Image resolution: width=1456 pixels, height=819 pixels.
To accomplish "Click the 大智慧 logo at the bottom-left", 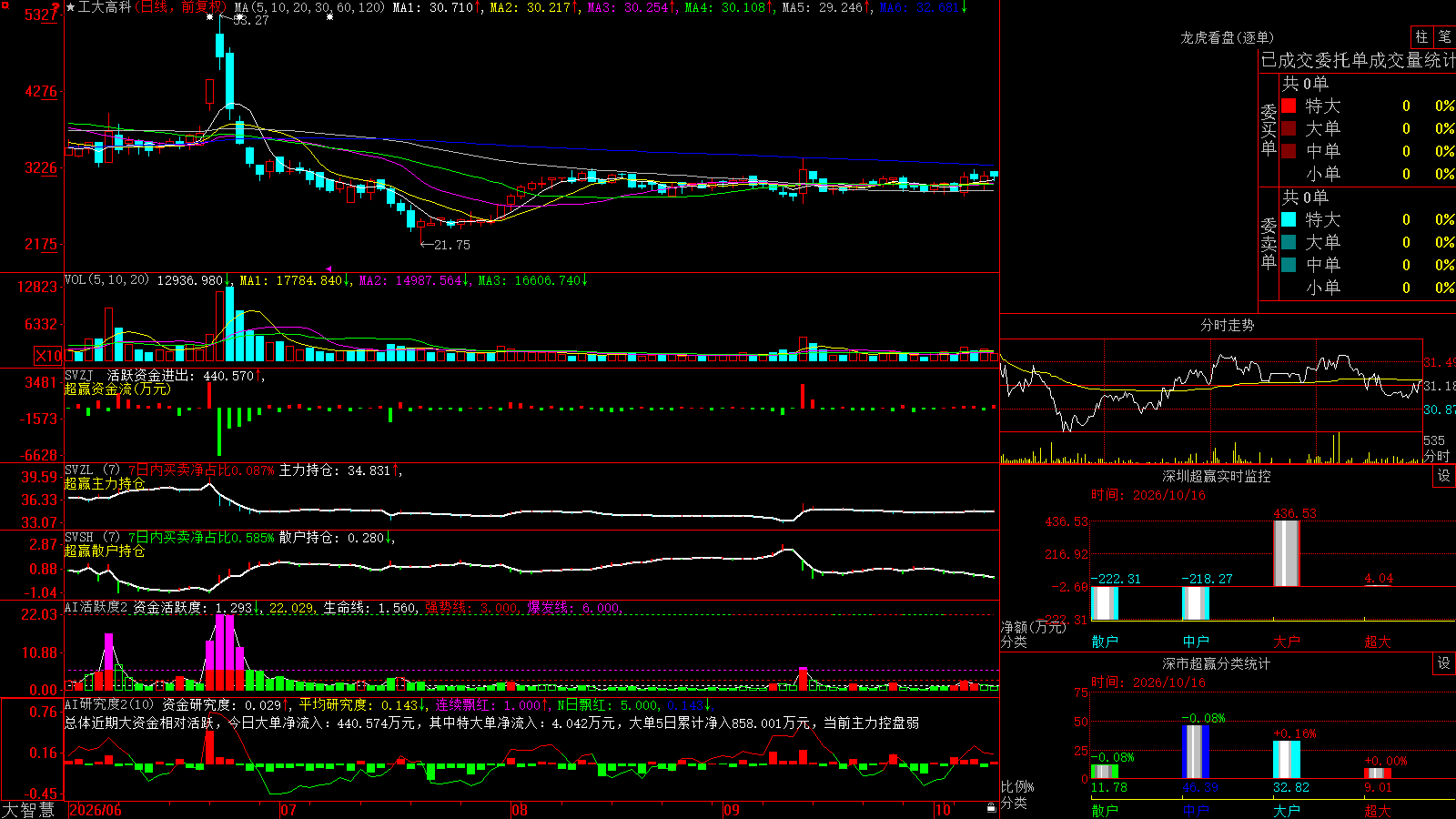I will pos(28,810).
